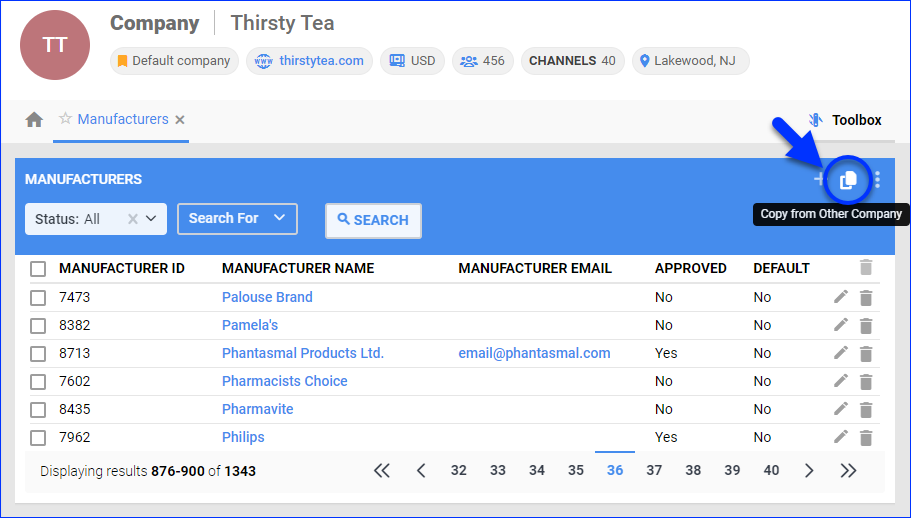Viewport: 911px width, 518px height.
Task: Open the thirstytea.com website link
Action: click(321, 61)
